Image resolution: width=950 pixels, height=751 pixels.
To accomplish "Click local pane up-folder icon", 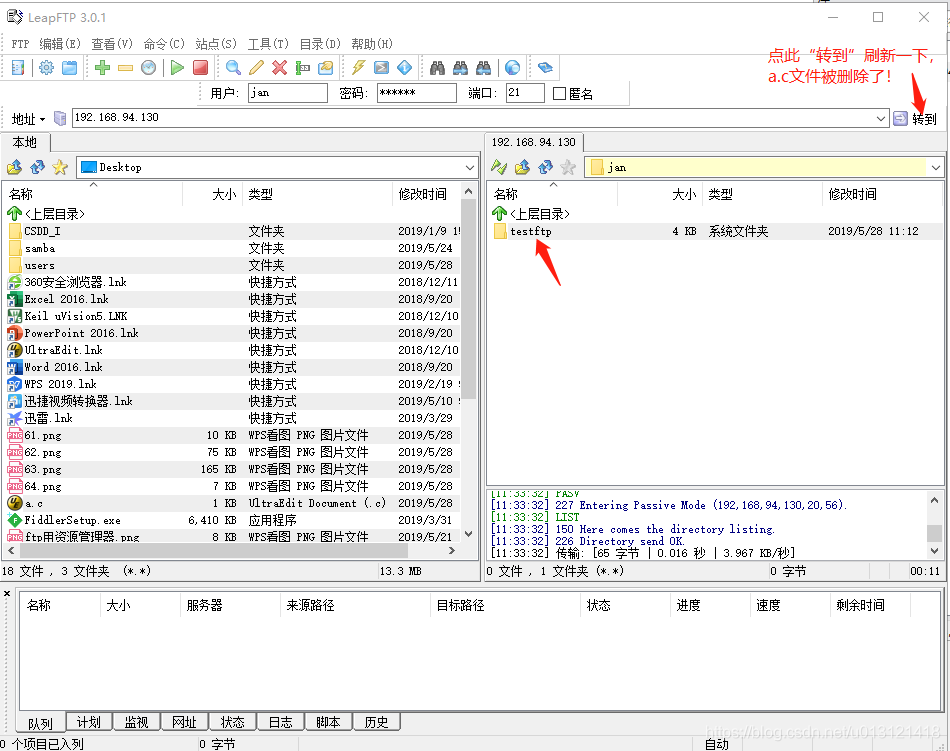I will click(15, 167).
